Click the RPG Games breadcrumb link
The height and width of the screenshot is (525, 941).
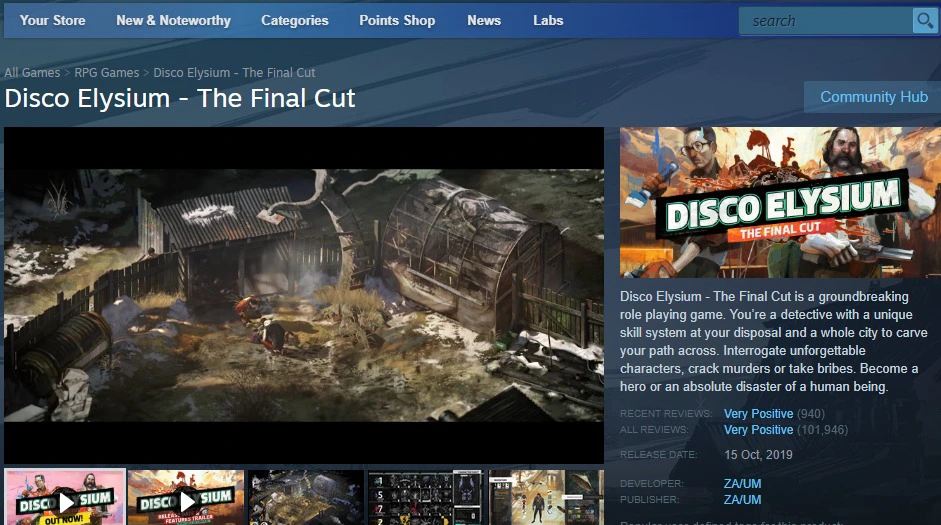(x=107, y=73)
